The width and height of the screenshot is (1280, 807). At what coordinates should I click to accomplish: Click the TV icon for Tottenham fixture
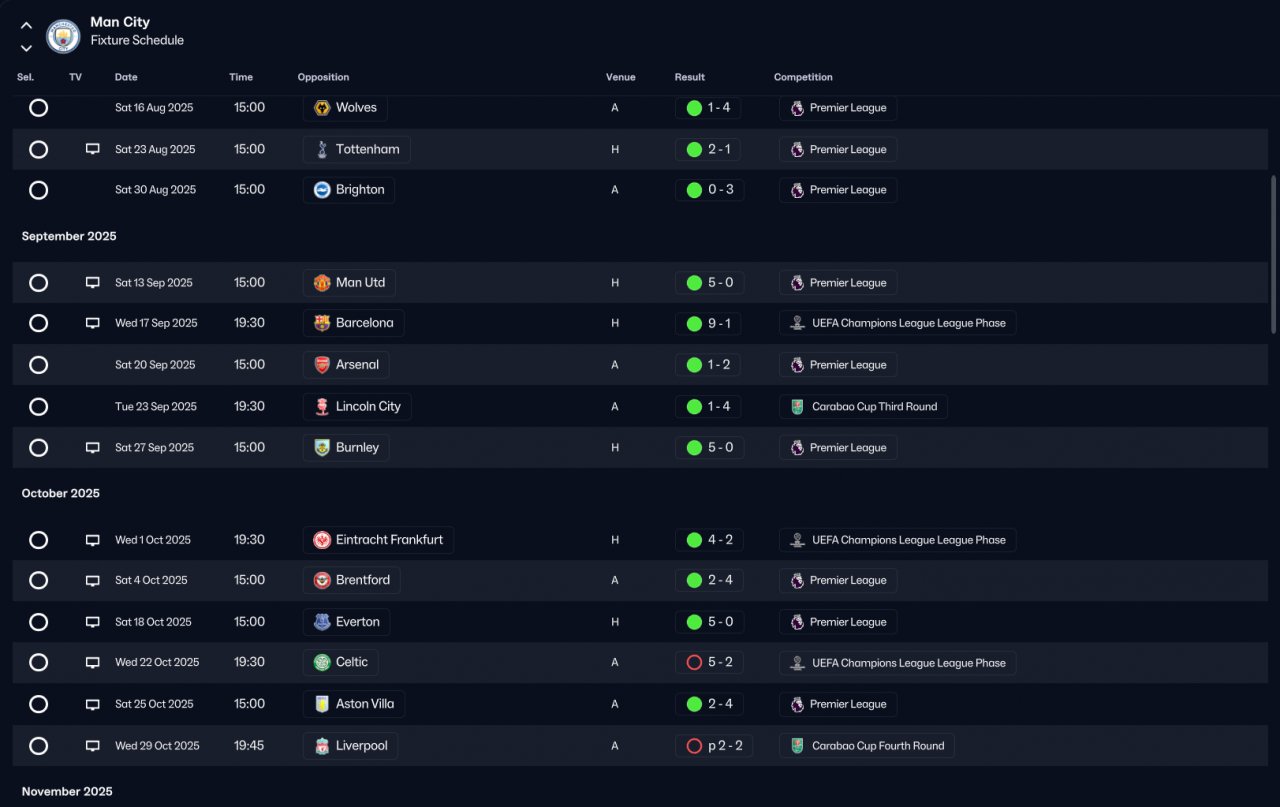coord(93,149)
